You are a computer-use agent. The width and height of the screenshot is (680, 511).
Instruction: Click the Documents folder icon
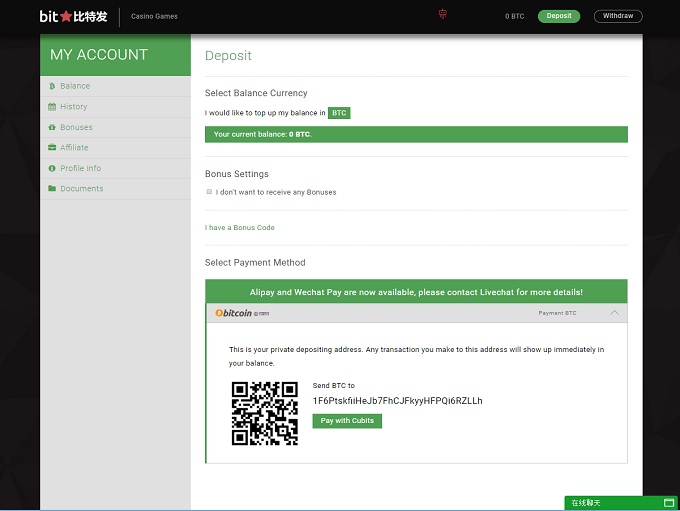[52, 189]
